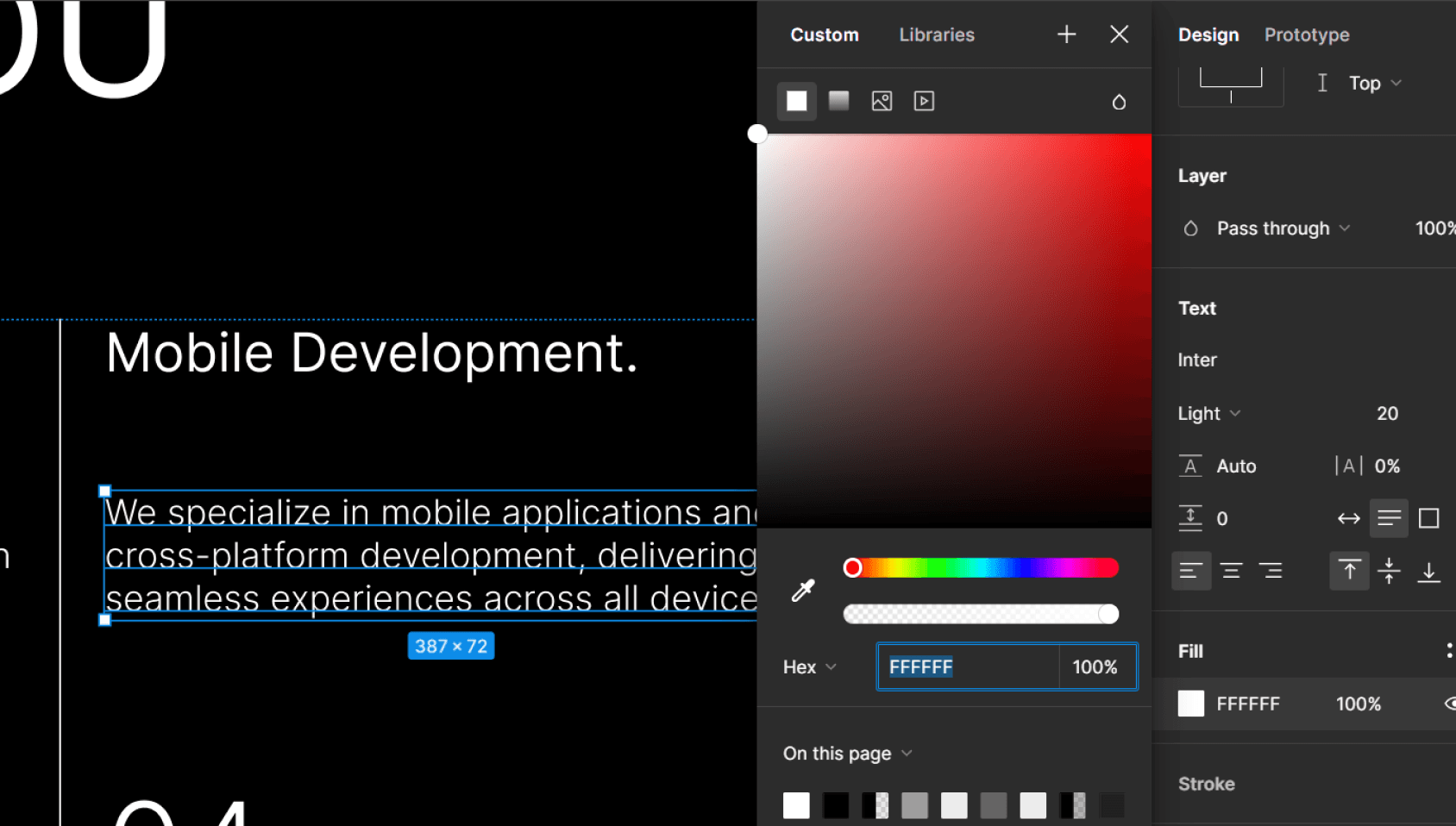Open the Pass through blend mode dropdown

(1282, 228)
